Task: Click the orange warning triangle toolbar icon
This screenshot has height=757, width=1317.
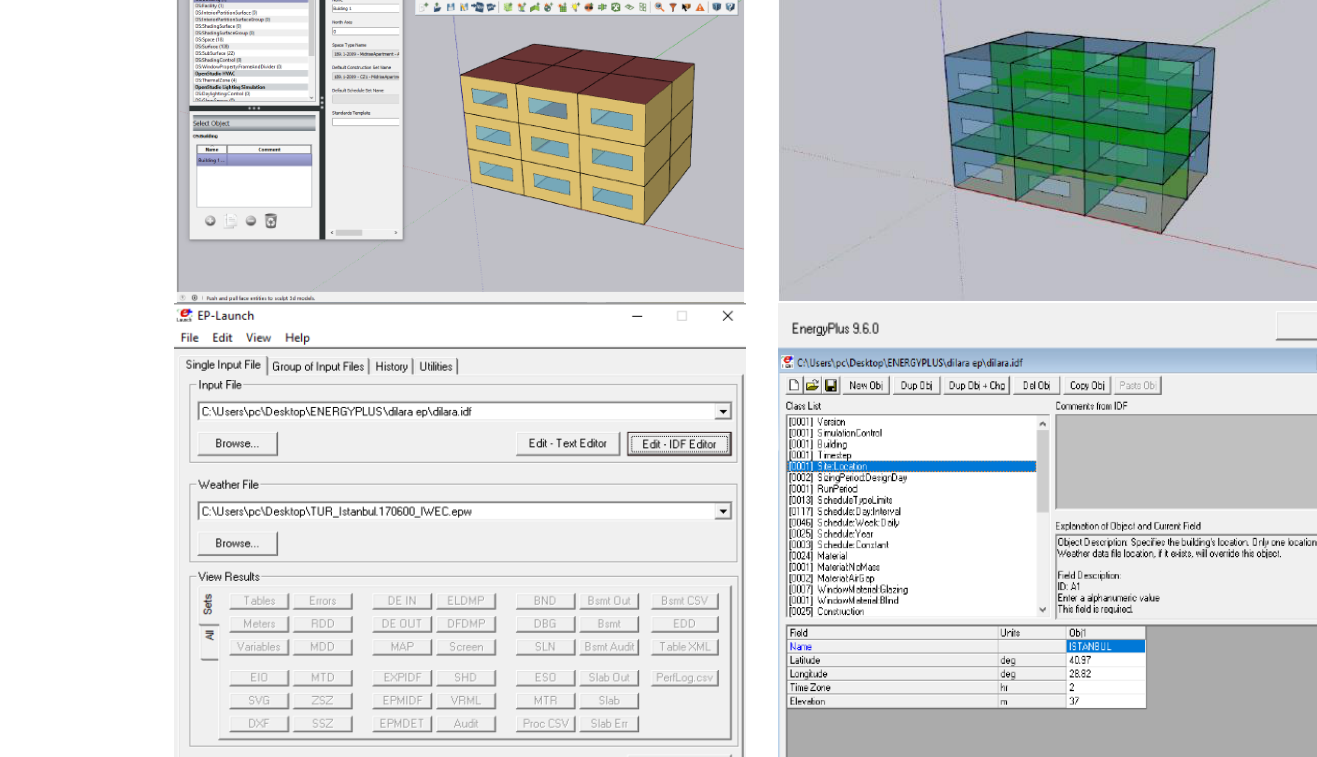Action: (700, 7)
